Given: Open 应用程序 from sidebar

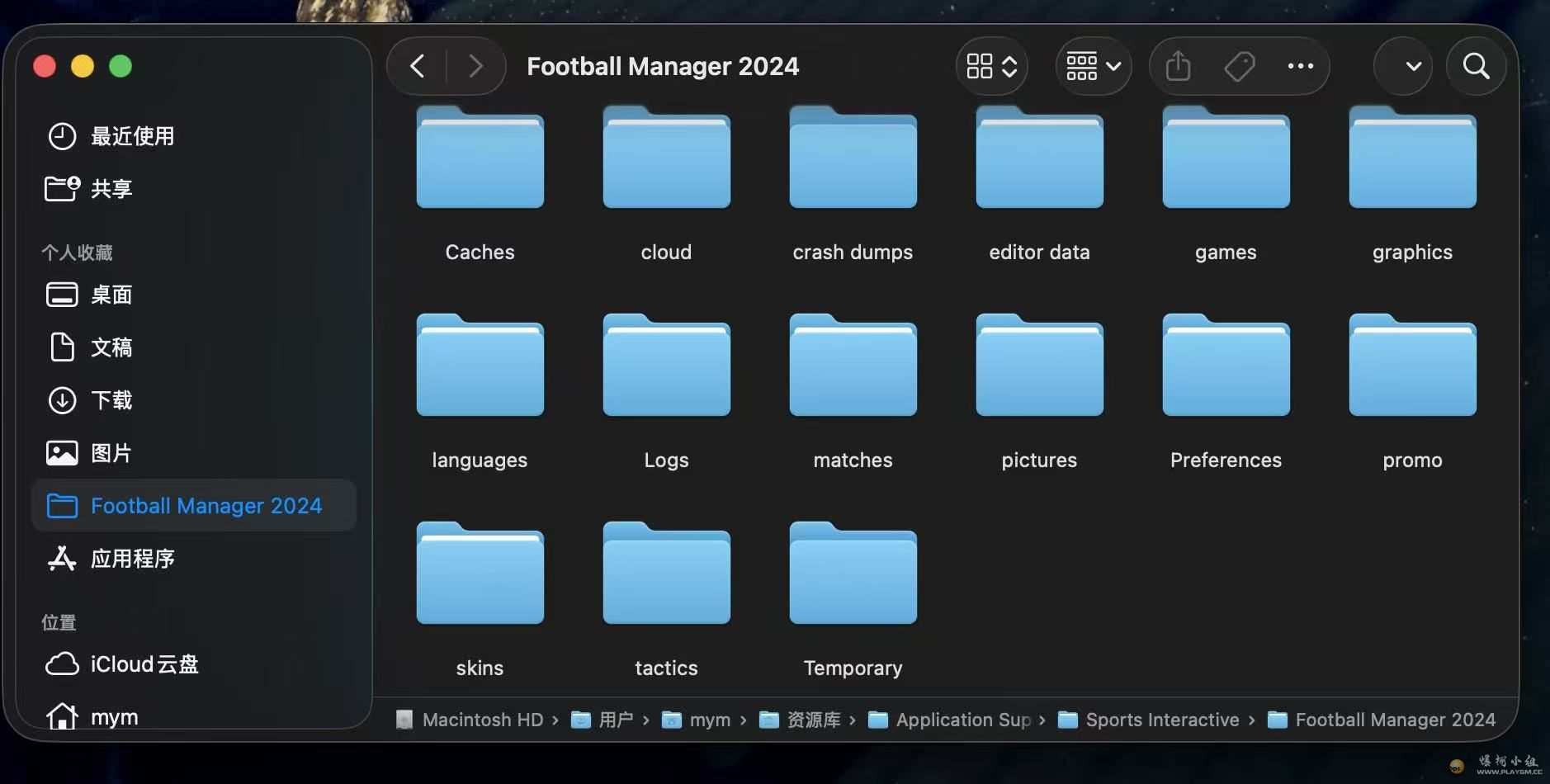Looking at the screenshot, I should [132, 559].
